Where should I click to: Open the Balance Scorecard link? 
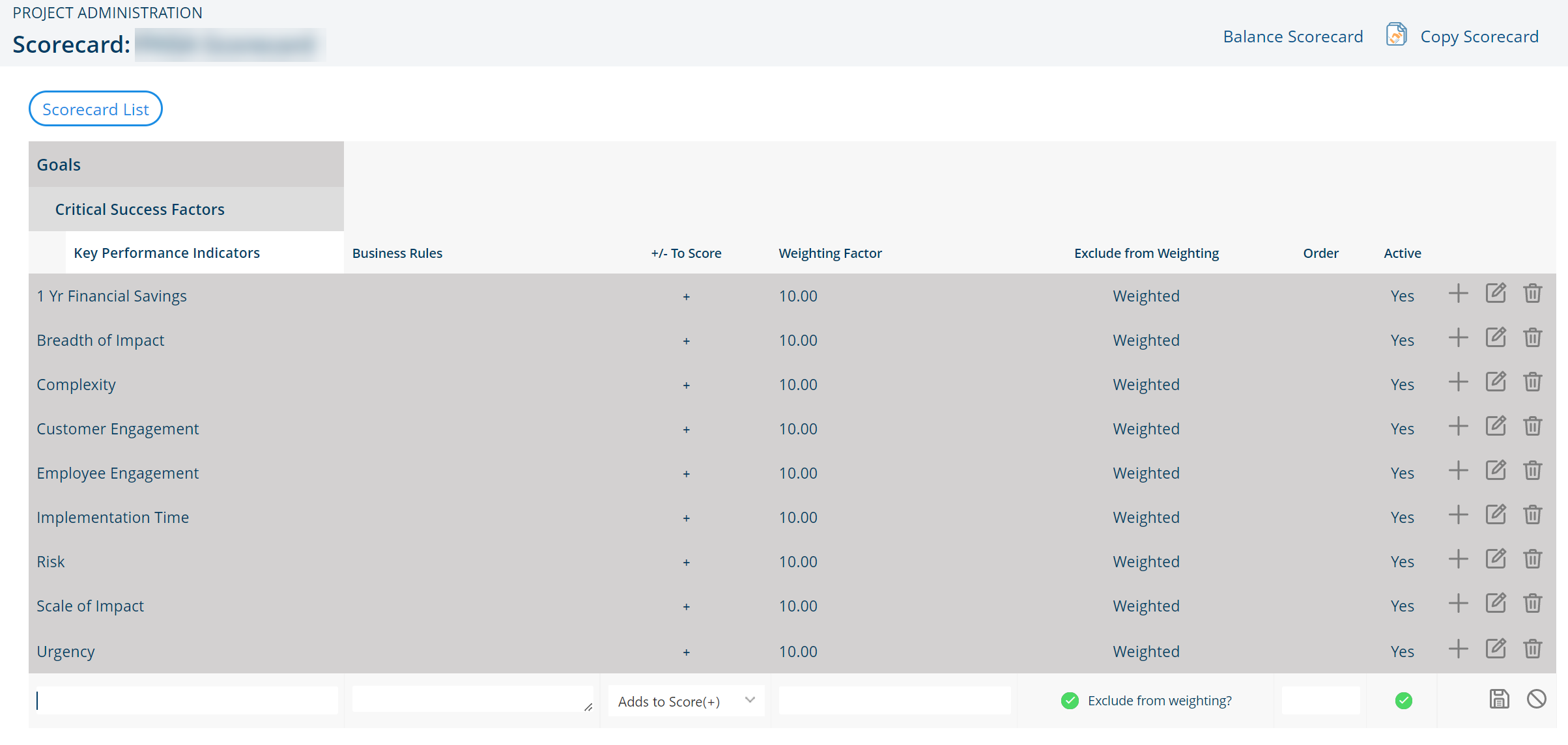coord(1292,37)
